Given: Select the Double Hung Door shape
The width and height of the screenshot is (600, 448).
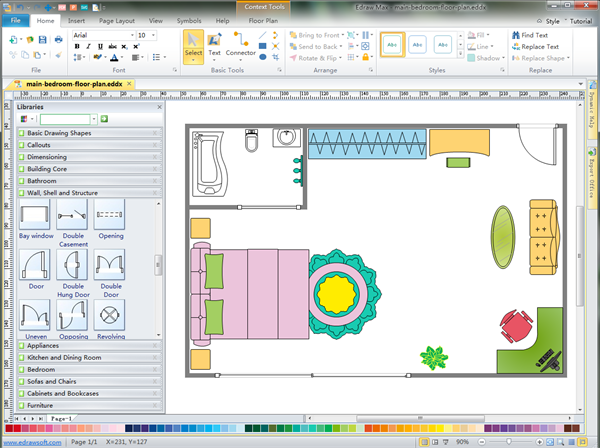Looking at the screenshot, I should pos(72,265).
